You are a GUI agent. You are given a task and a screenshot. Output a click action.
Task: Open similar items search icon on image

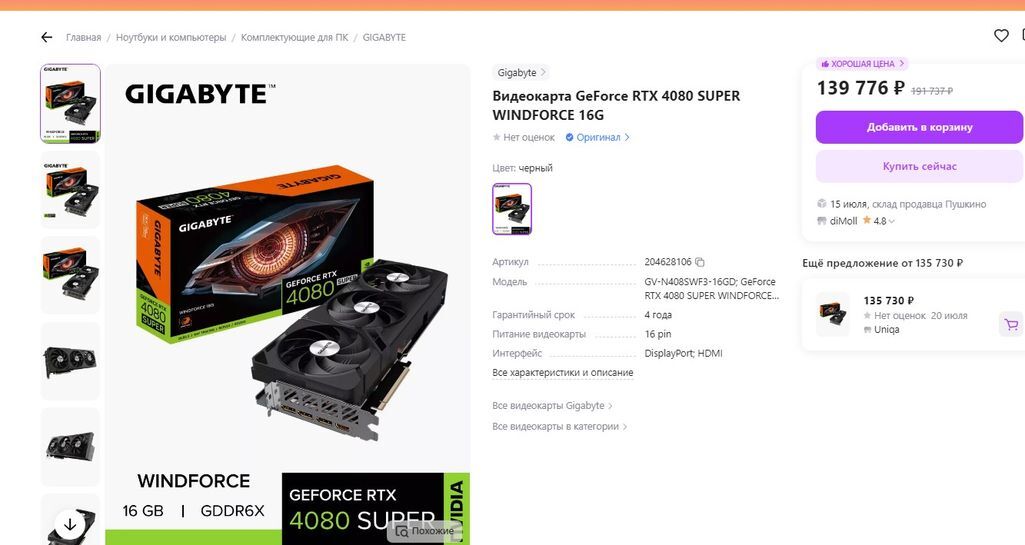coord(401,531)
